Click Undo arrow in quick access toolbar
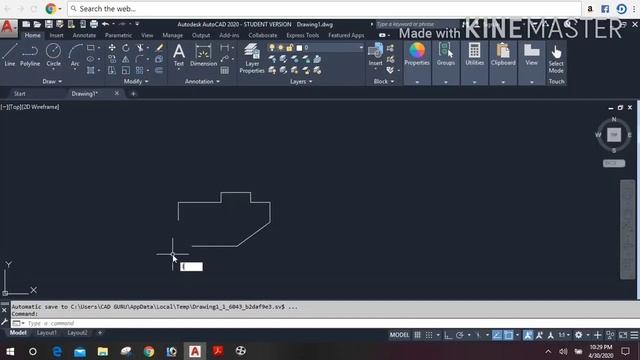 coord(106,24)
